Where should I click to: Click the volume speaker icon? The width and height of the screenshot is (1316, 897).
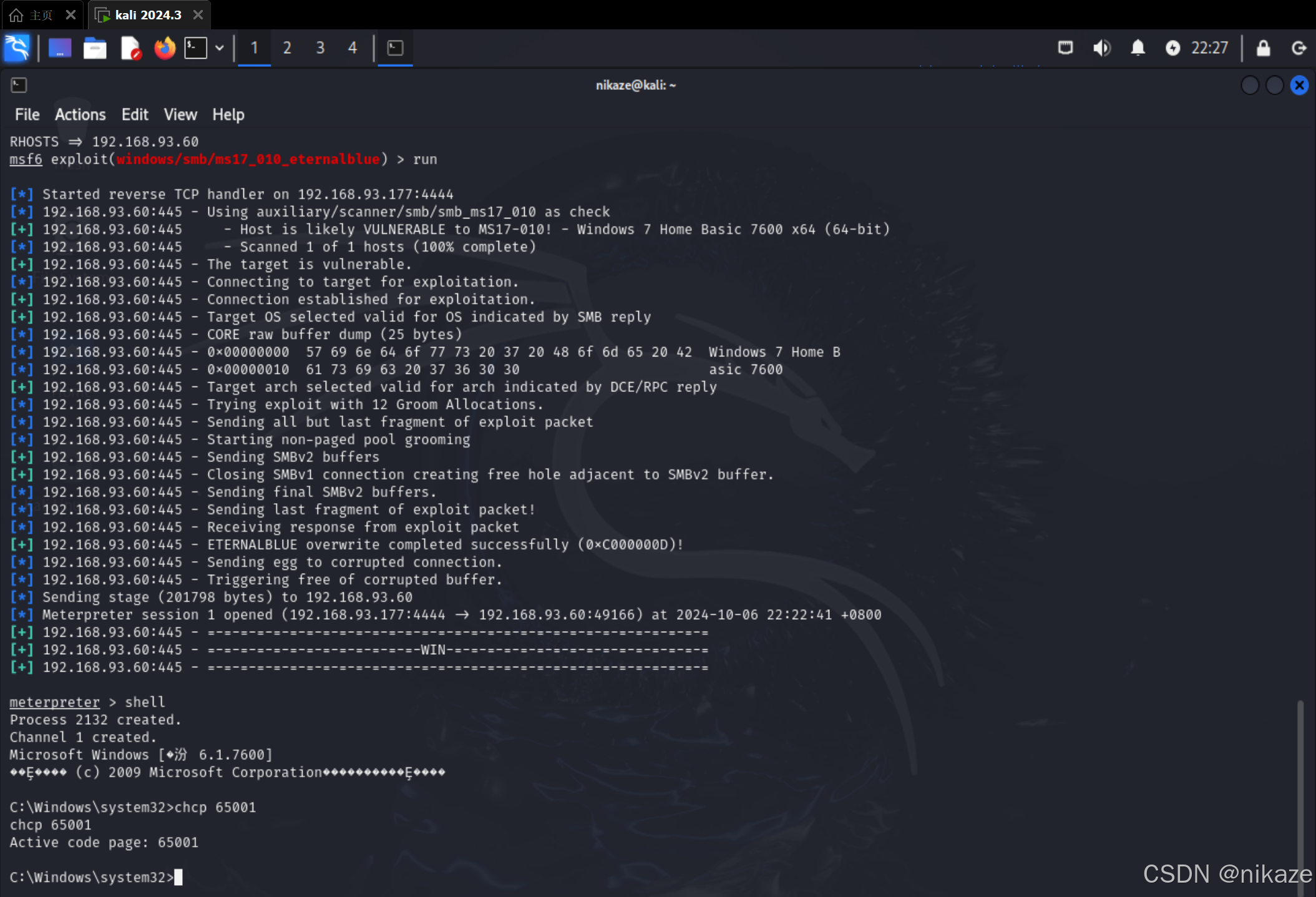(x=1101, y=48)
